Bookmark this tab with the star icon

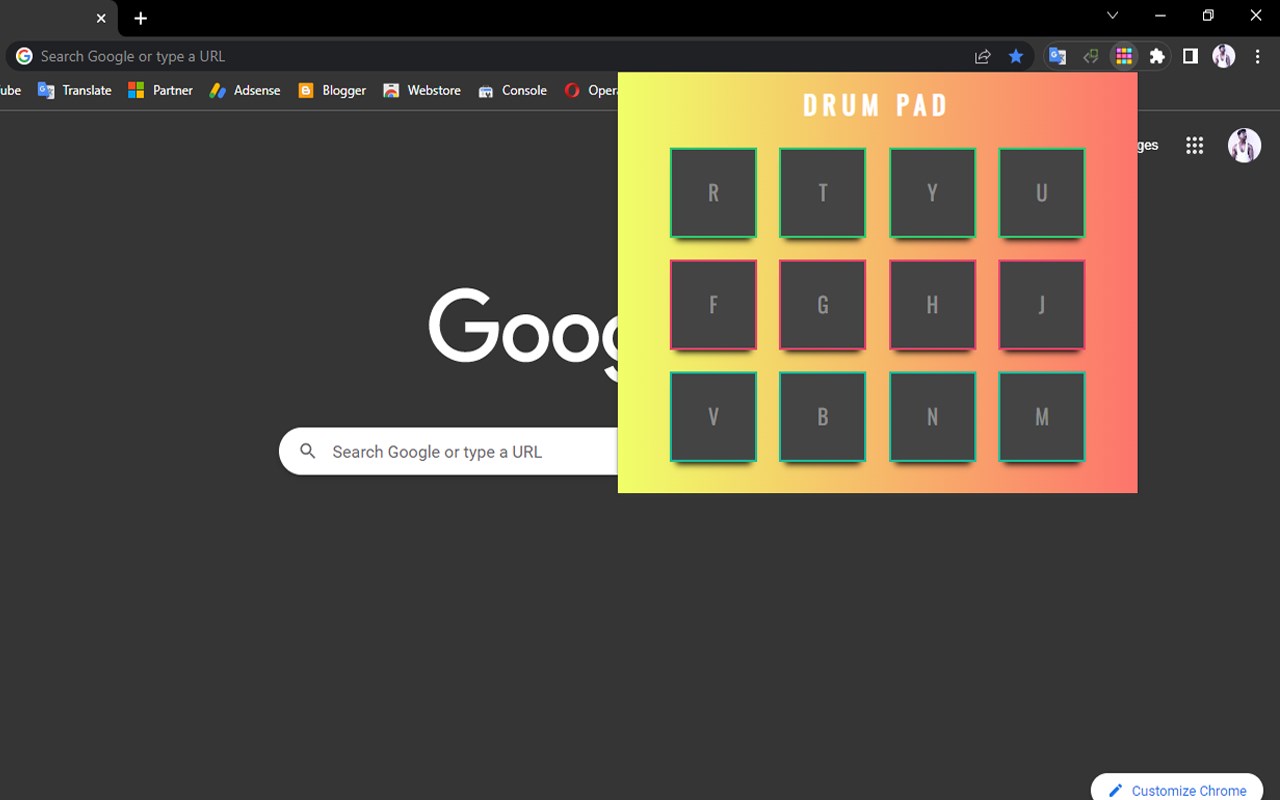pos(1016,56)
